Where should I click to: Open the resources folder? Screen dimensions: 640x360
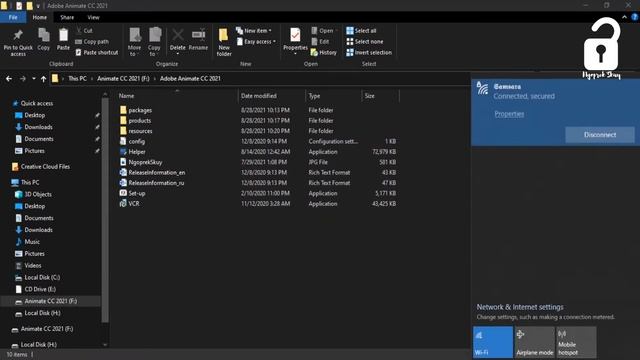click(136, 131)
